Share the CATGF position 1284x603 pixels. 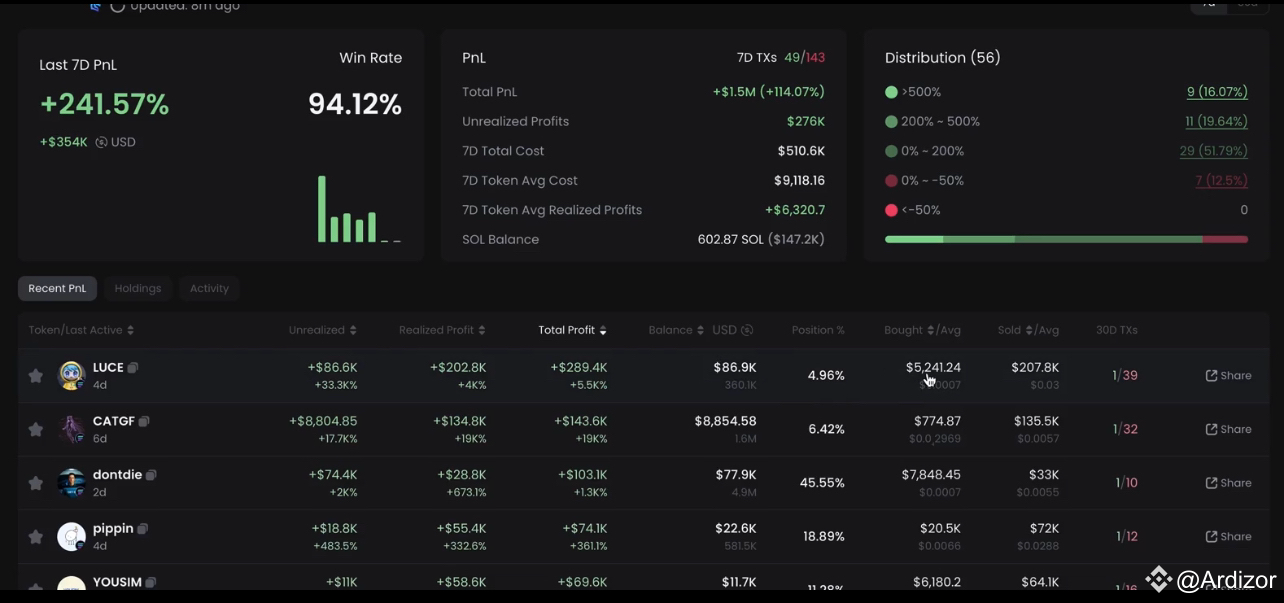click(1228, 428)
